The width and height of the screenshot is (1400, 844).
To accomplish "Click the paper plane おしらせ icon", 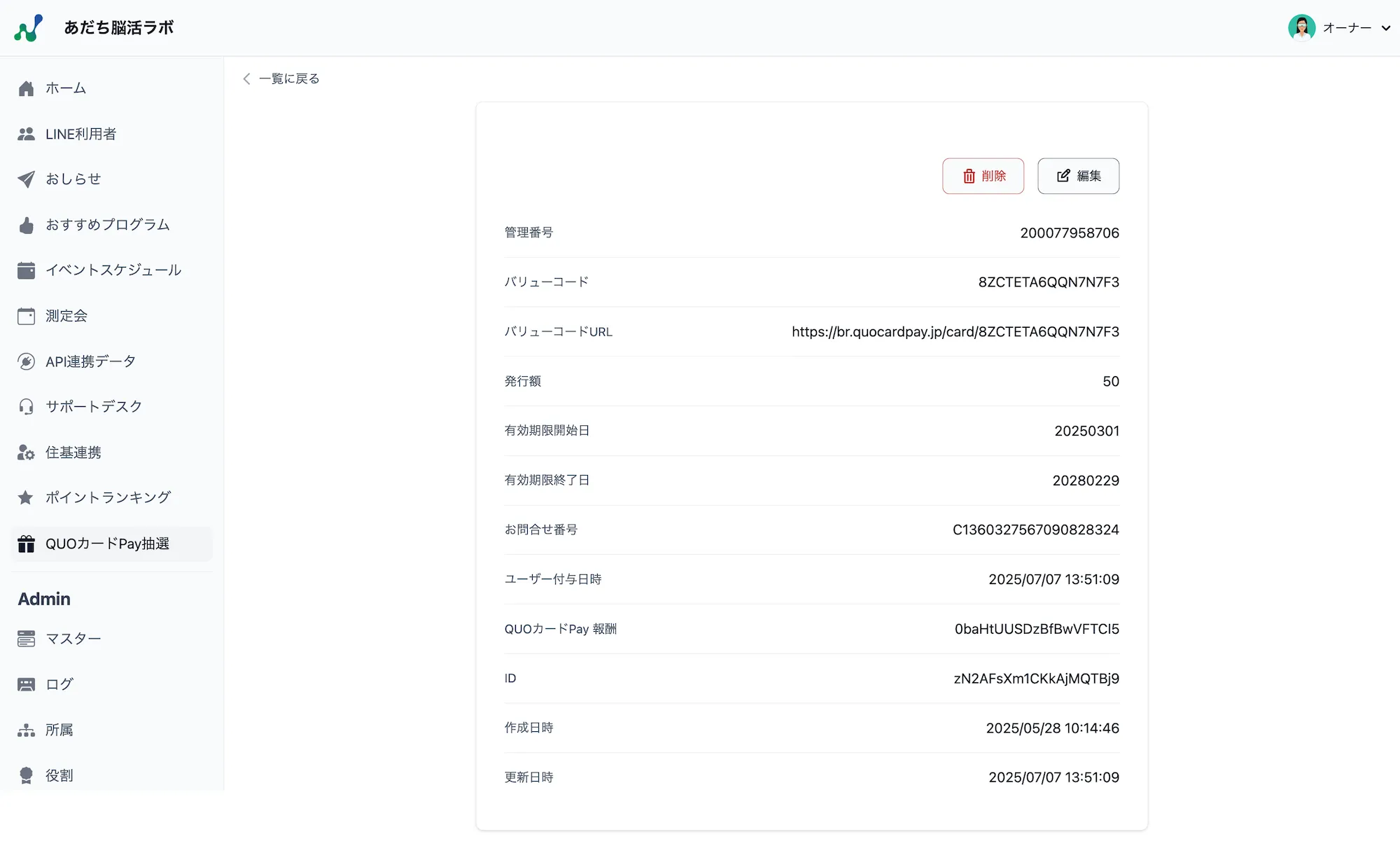I will tap(26, 179).
